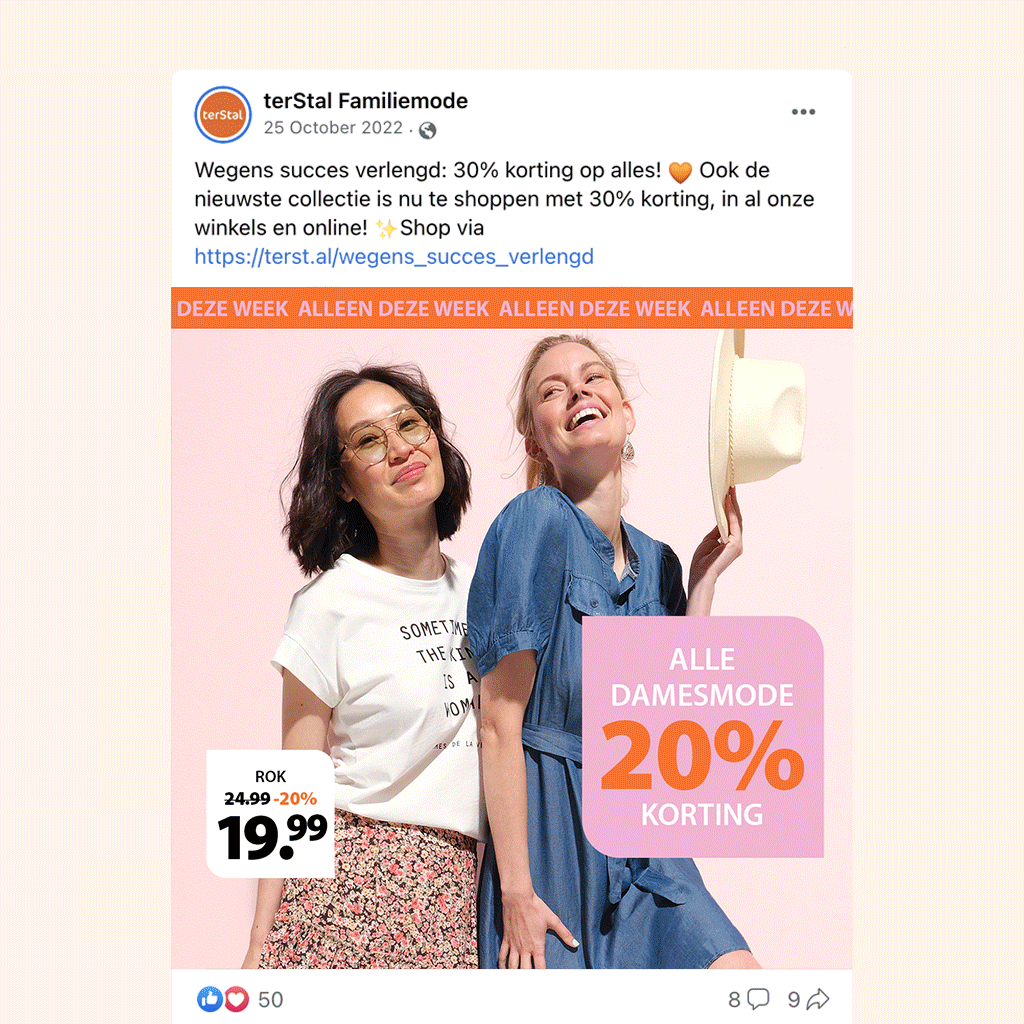This screenshot has width=1024, height=1024.
Task: View the 50 reactions count
Action: (x=270, y=999)
